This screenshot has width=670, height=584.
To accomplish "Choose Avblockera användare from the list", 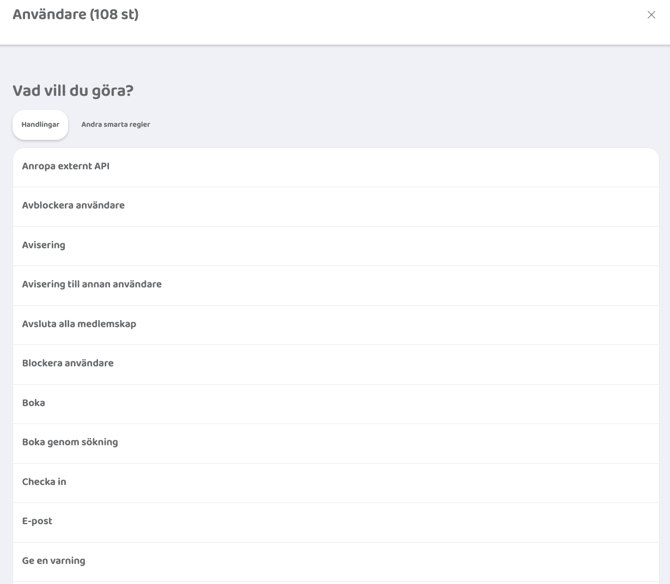I will [73, 206].
